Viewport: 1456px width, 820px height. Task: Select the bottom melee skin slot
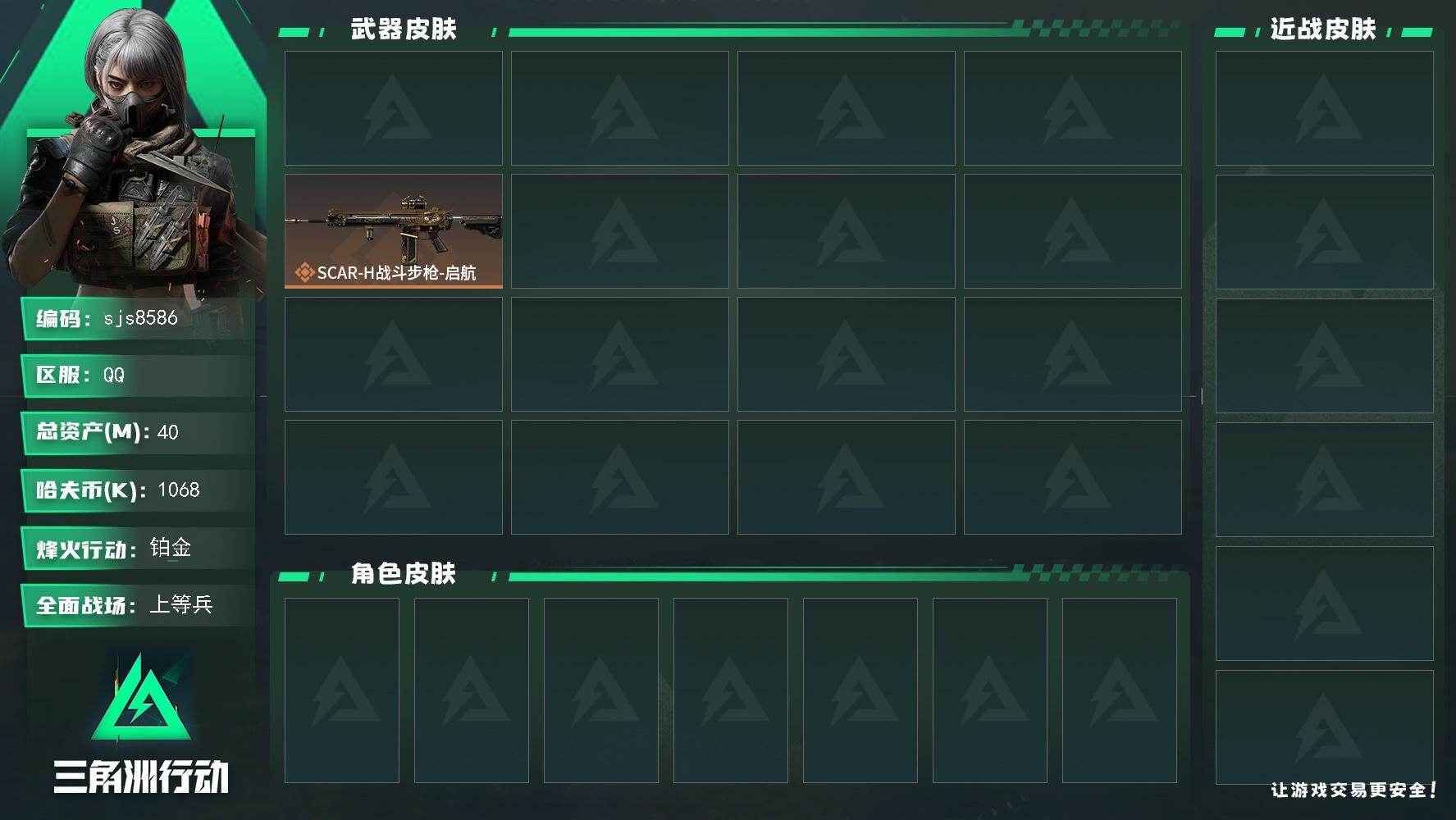[1325, 727]
